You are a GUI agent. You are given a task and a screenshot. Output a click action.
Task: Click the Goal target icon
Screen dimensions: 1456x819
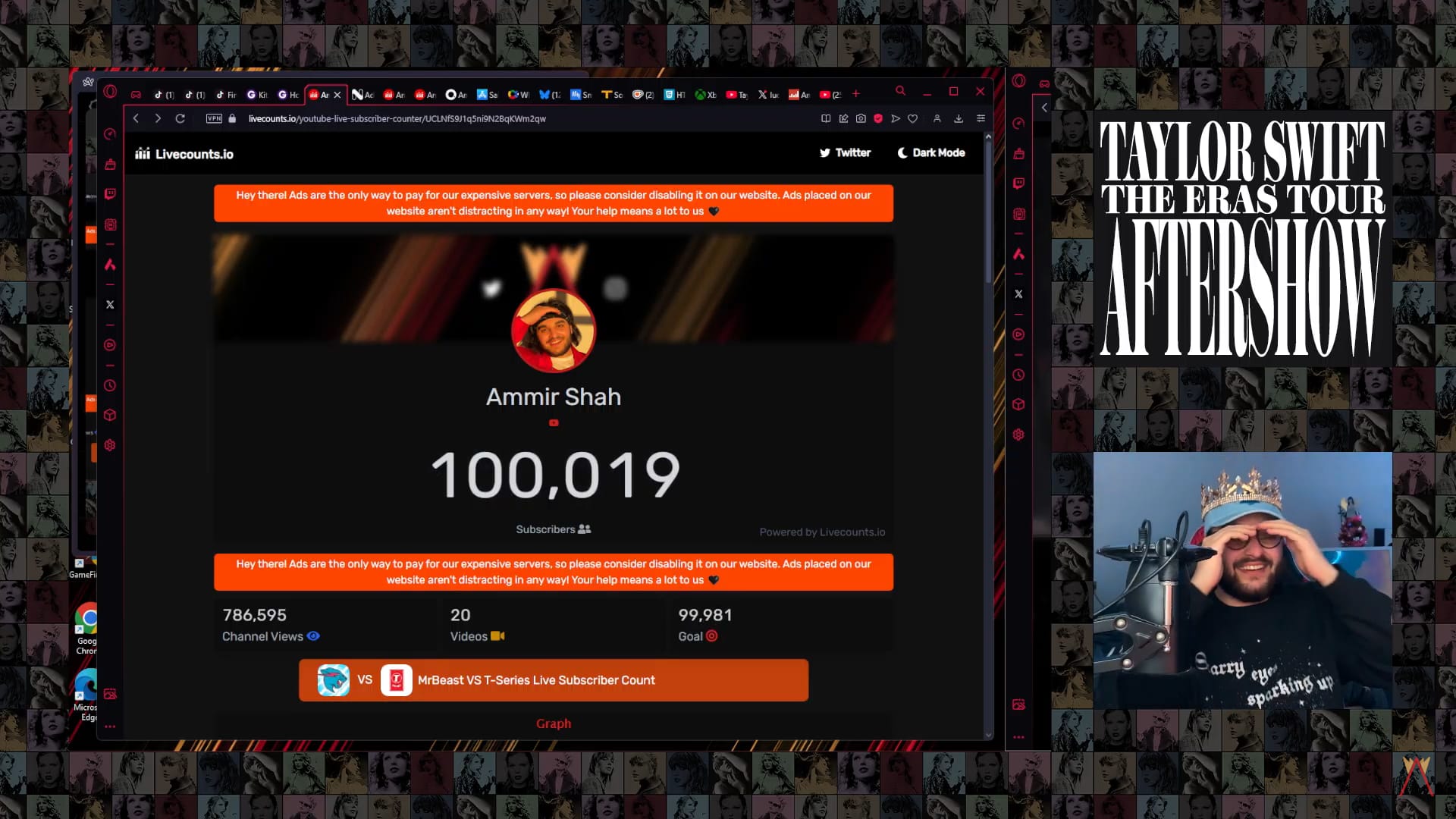pos(712,636)
